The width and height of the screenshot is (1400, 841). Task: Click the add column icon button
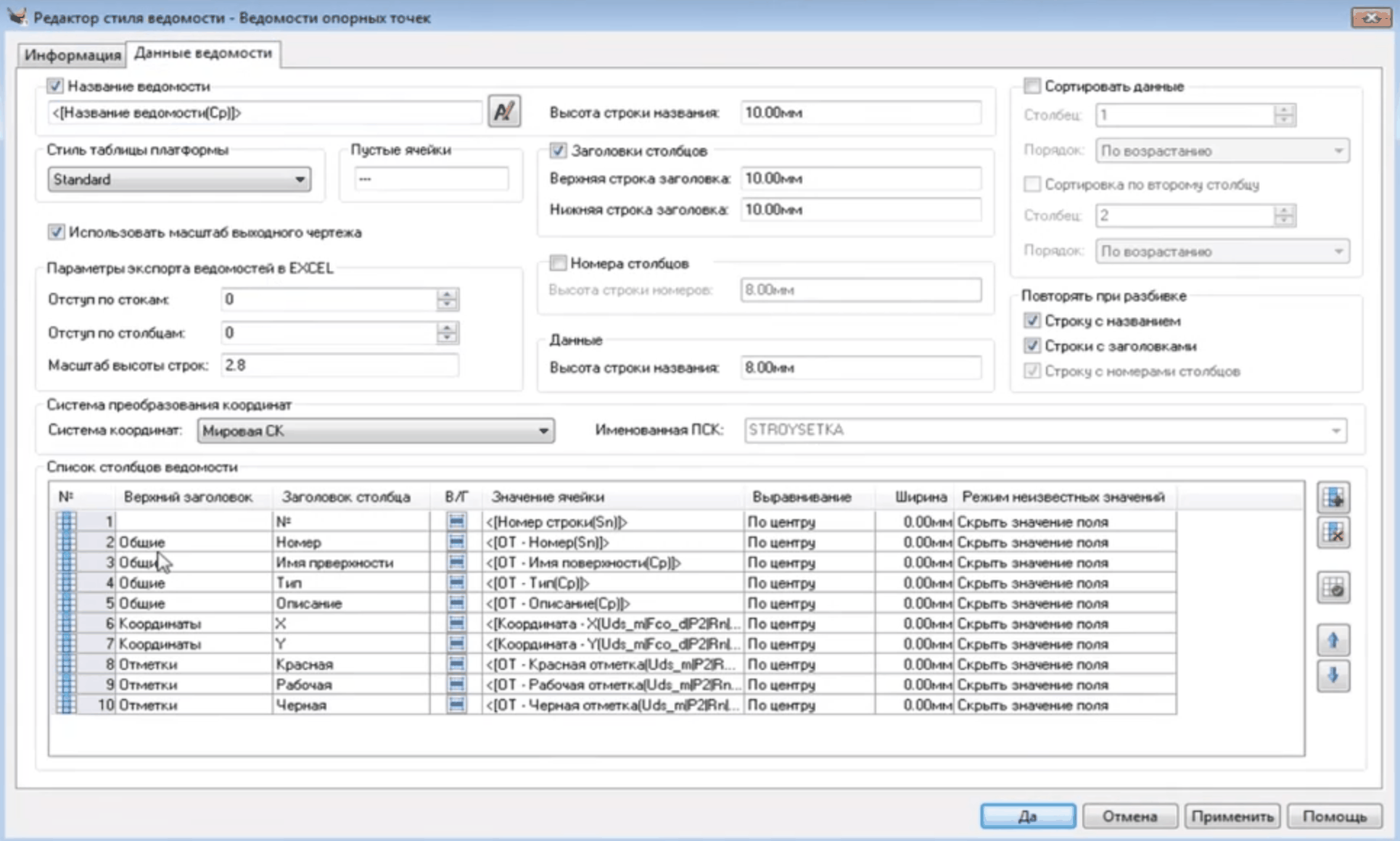(x=1333, y=497)
